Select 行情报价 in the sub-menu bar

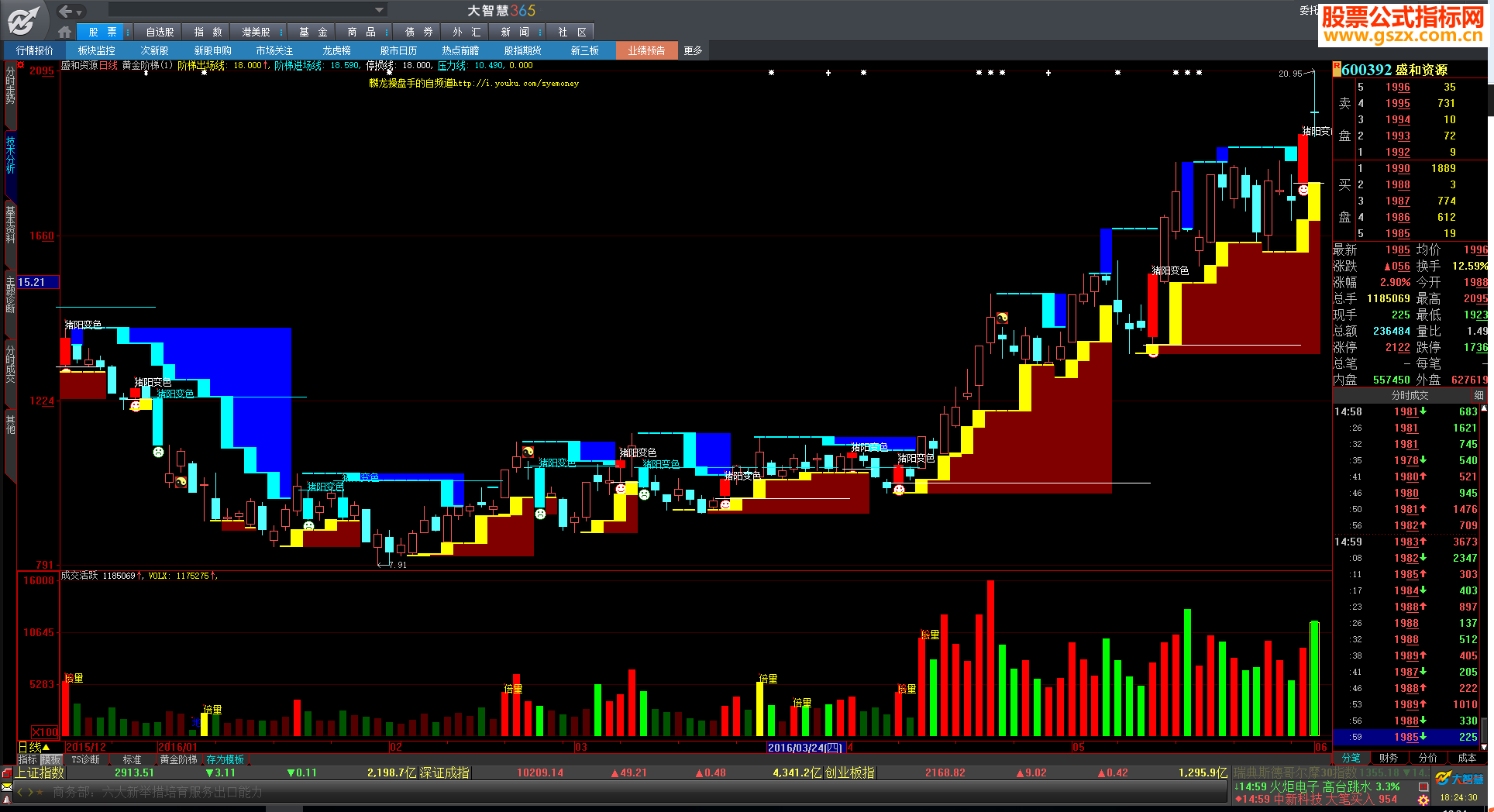pos(35,50)
